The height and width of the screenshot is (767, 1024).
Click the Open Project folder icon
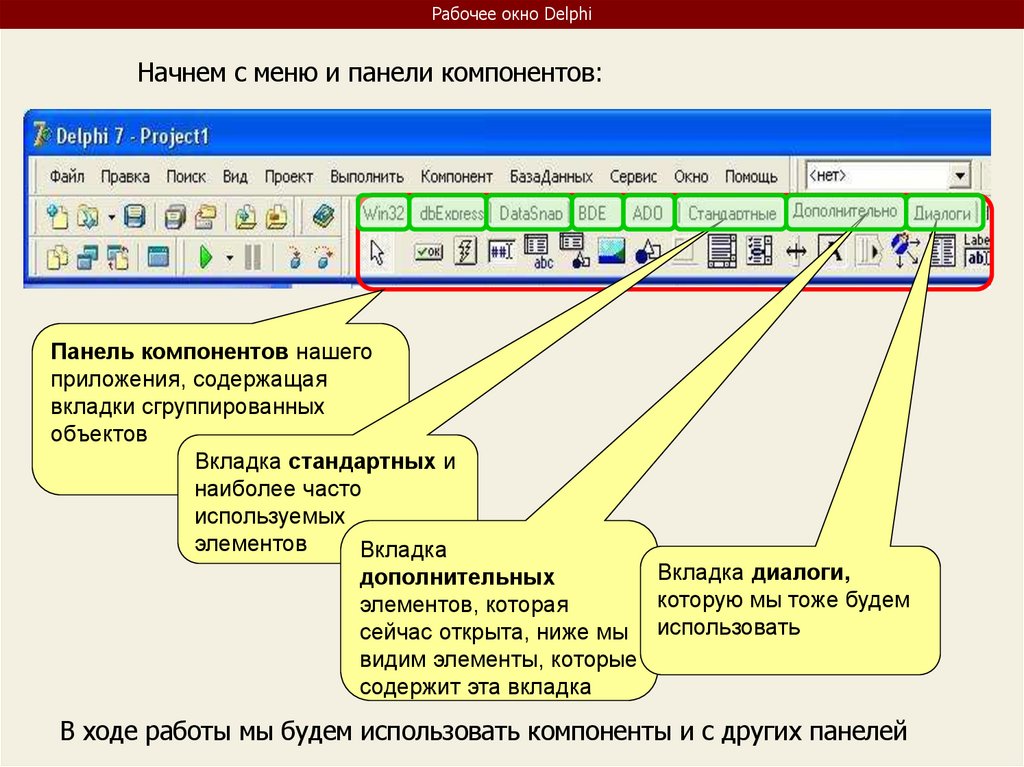coord(205,216)
